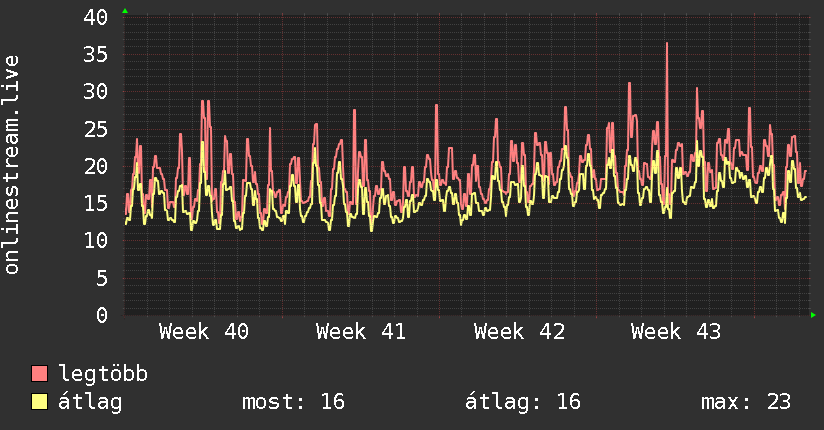The height and width of the screenshot is (430, 824).
Task: Click the yellow átlag legend swatch
Action: click(x=39, y=402)
